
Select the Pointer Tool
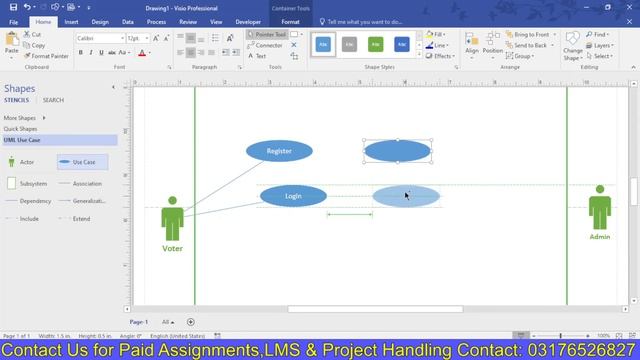tap(267, 35)
